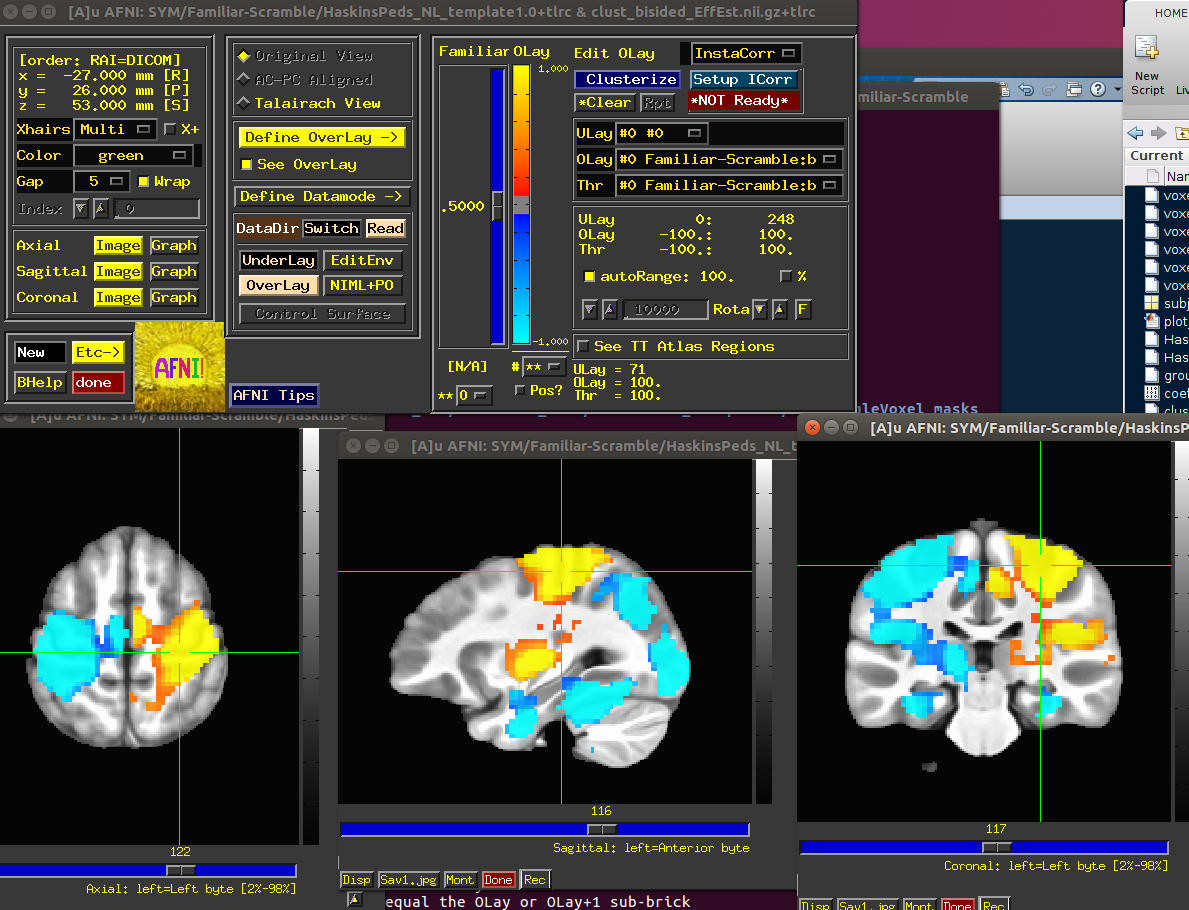1189x910 pixels.
Task: Click Sav1.jpg in sagittal viewer
Action: [x=408, y=880]
